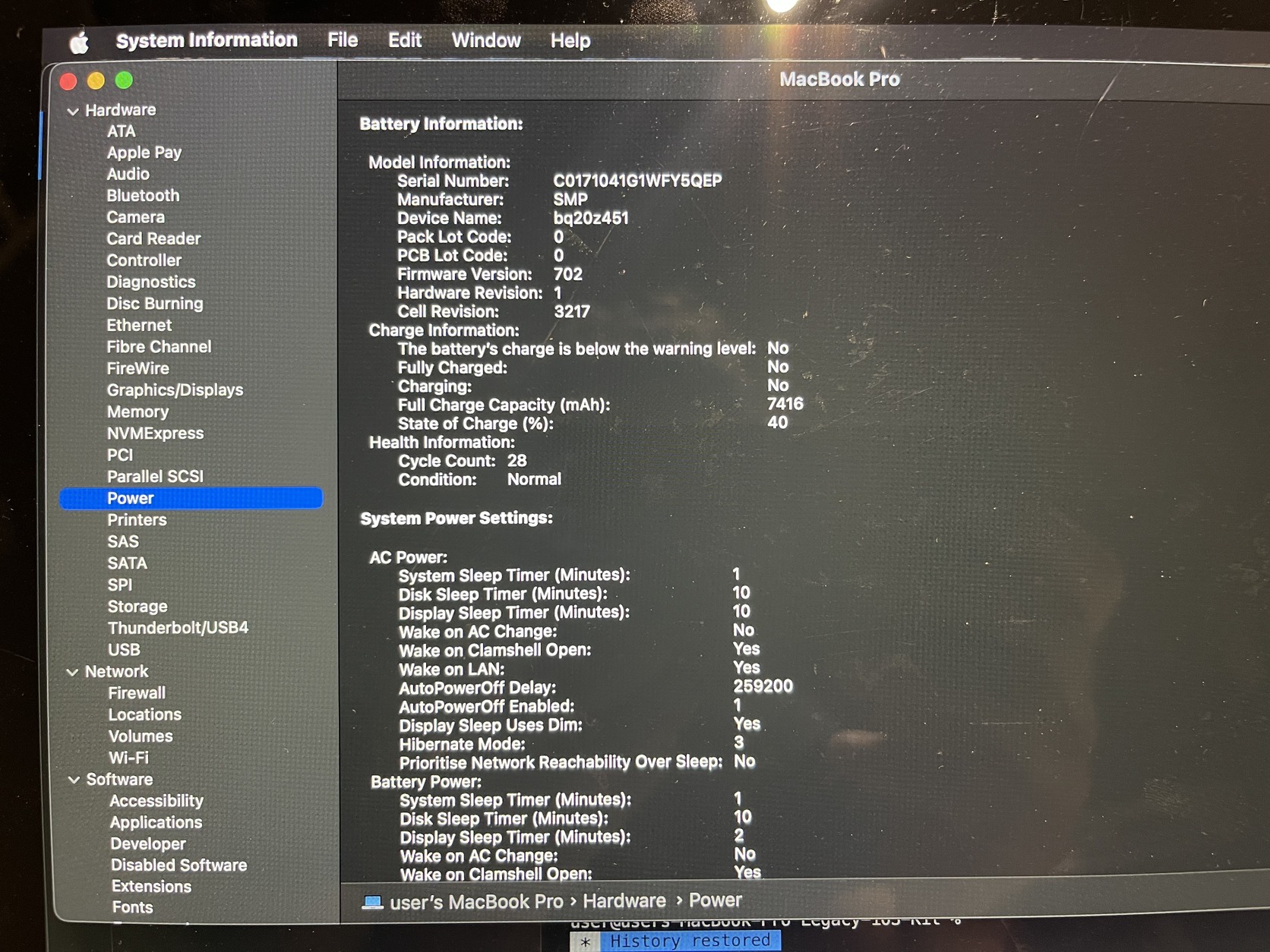Click the device name bq20z451
Viewport: 1270px width, 952px height.
tap(591, 219)
